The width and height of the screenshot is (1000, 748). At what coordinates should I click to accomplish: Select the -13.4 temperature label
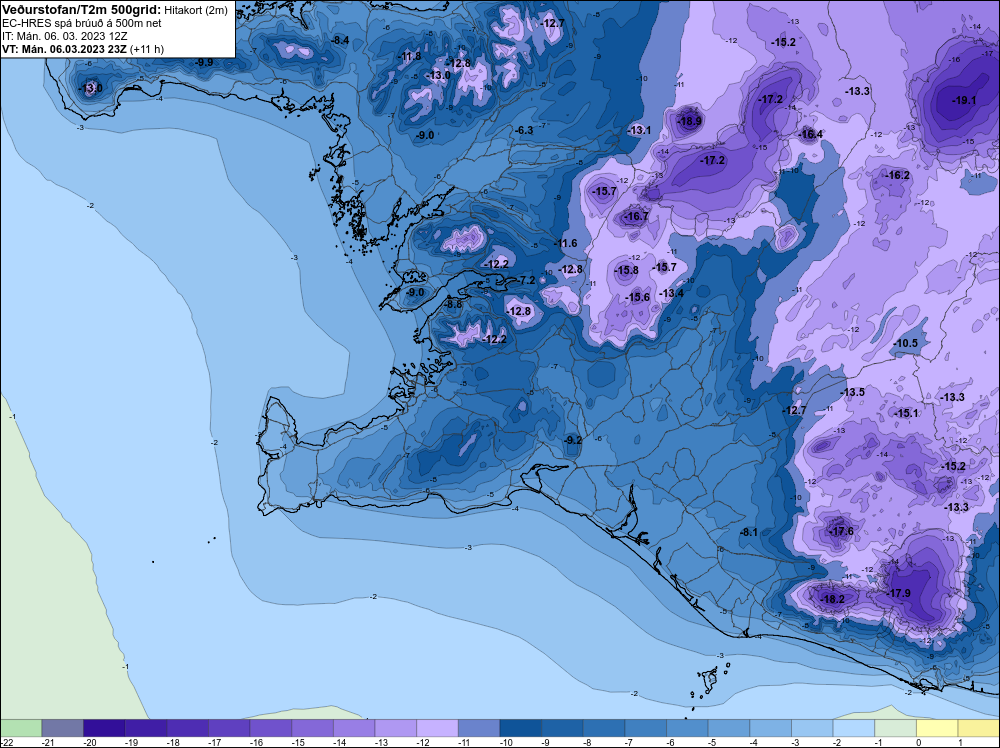click(672, 293)
